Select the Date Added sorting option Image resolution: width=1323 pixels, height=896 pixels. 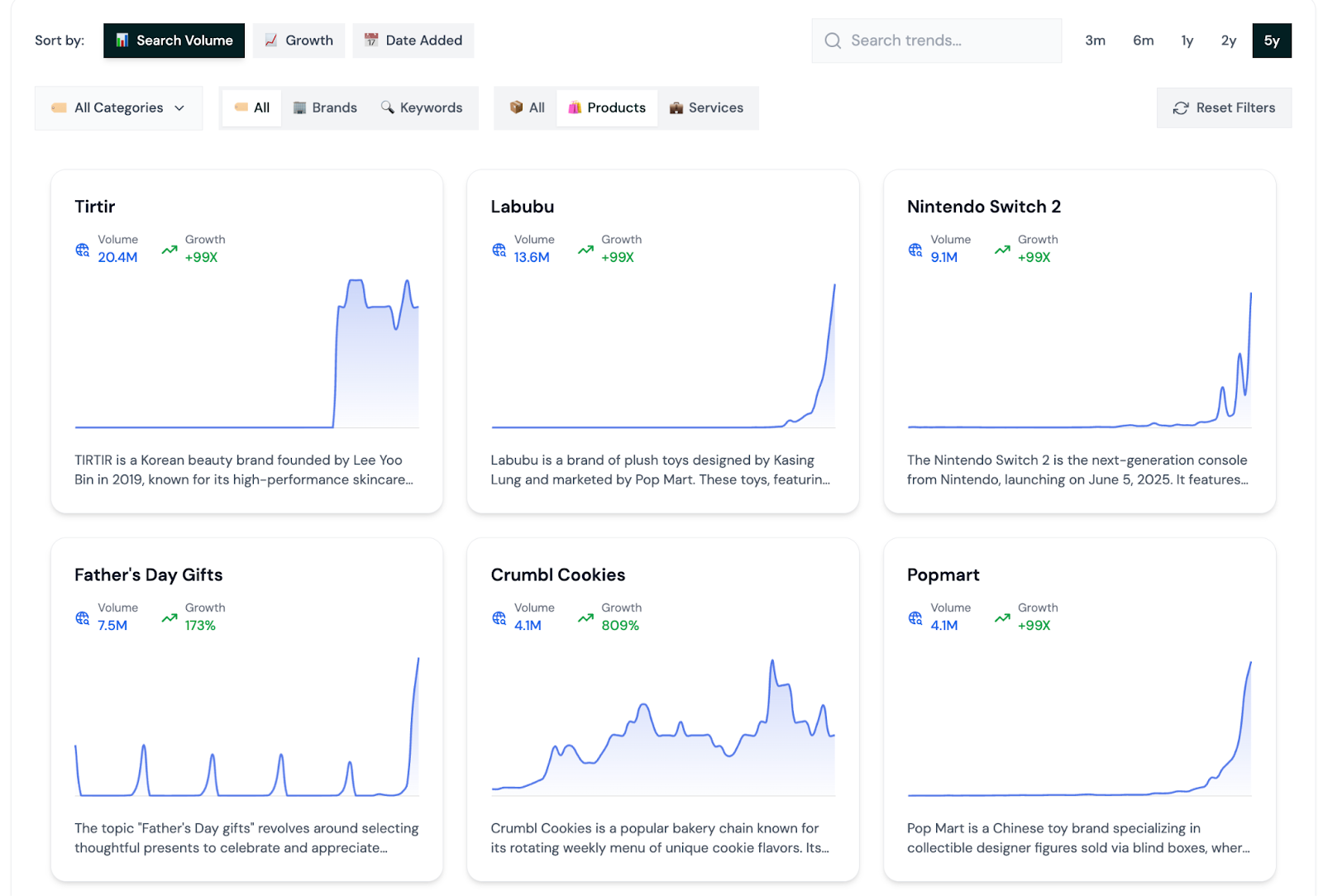click(x=413, y=40)
